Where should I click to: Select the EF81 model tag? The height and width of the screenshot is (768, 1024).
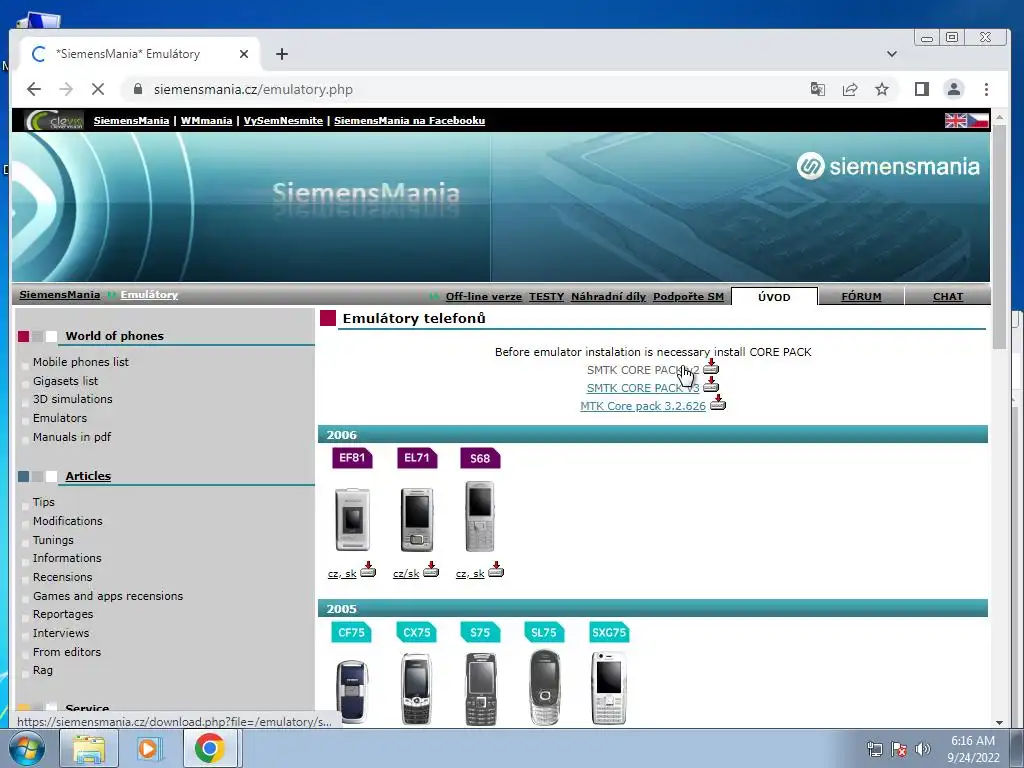click(352, 458)
